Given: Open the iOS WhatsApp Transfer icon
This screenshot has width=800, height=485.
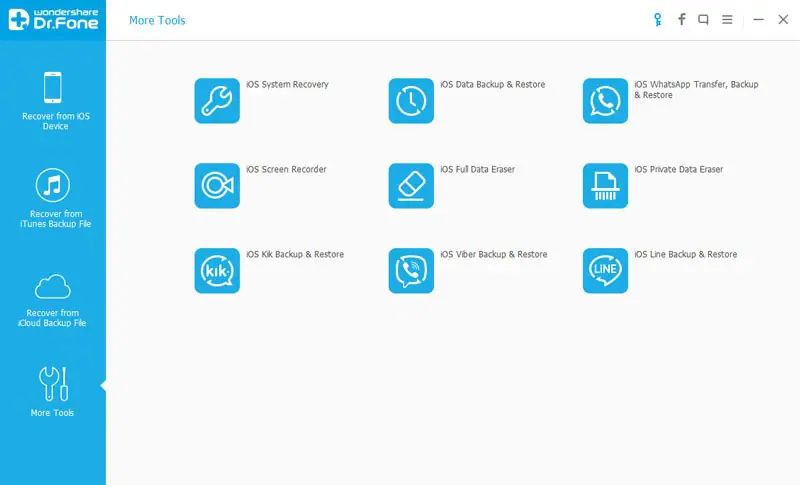Looking at the screenshot, I should (605, 100).
